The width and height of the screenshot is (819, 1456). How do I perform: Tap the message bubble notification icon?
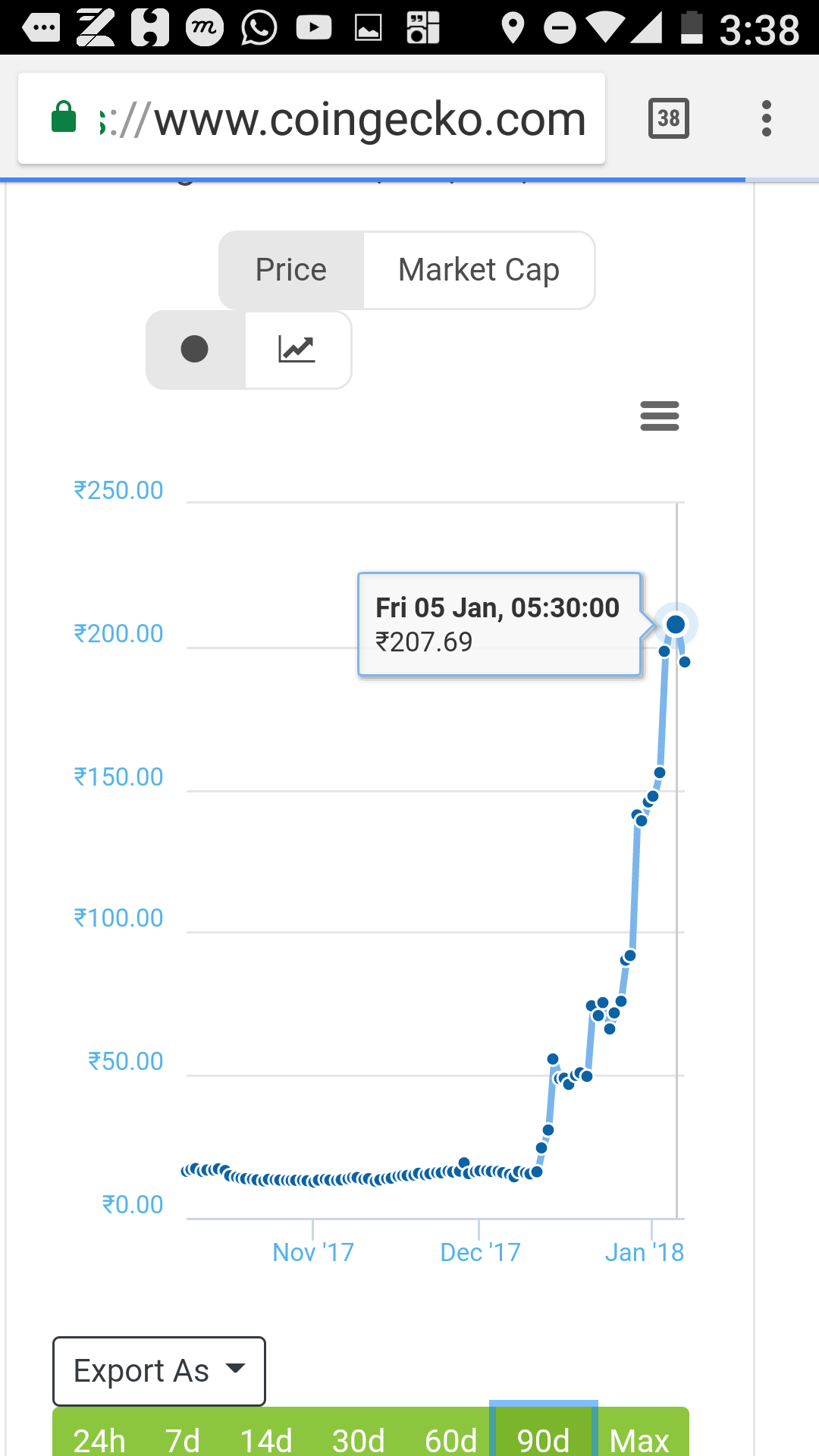pos(41,29)
